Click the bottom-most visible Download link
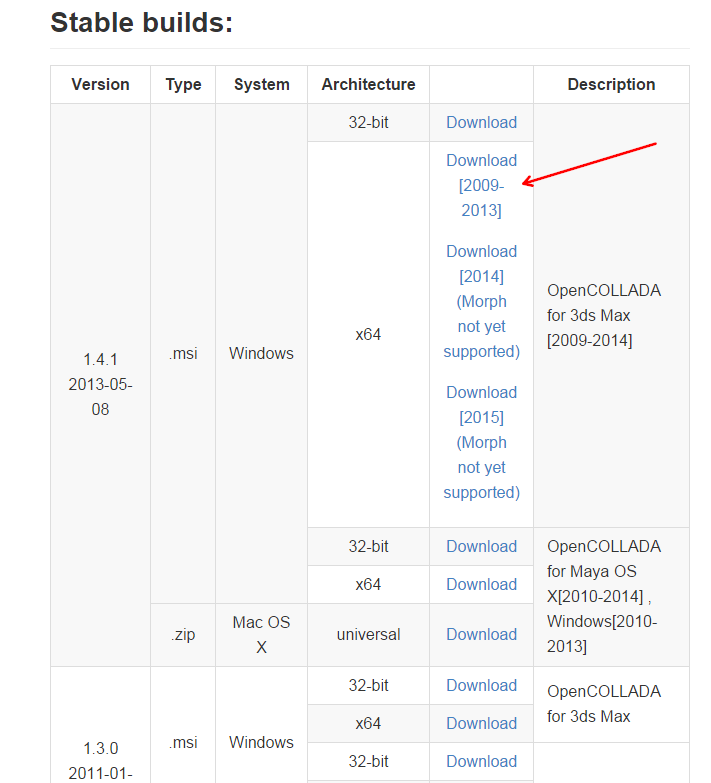Viewport: 711px width, 783px height. pyautogui.click(x=481, y=761)
